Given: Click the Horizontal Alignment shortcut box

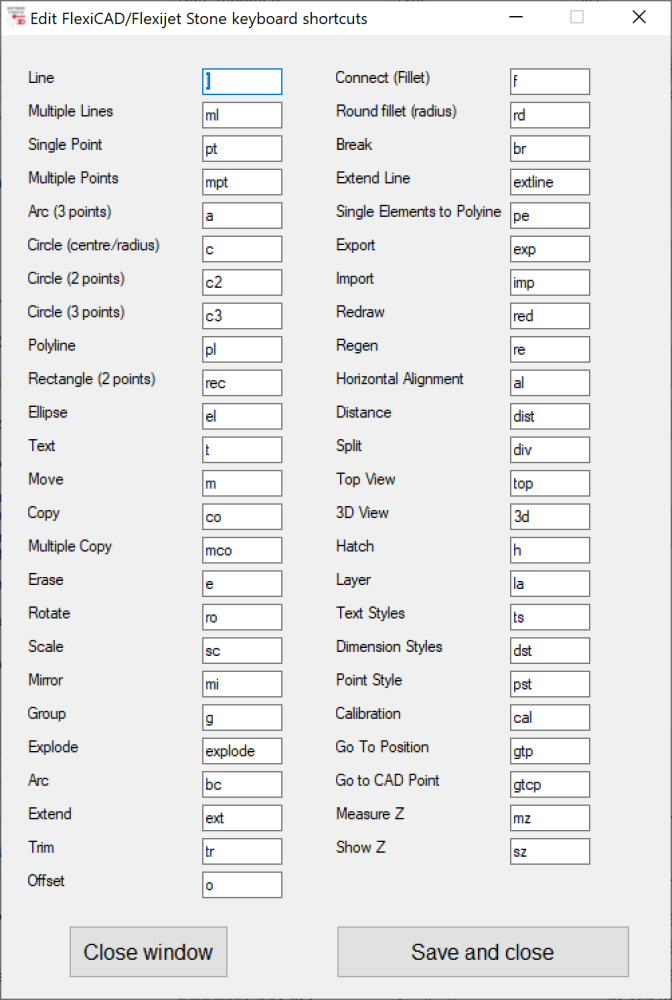Looking at the screenshot, I should pyautogui.click(x=549, y=382).
